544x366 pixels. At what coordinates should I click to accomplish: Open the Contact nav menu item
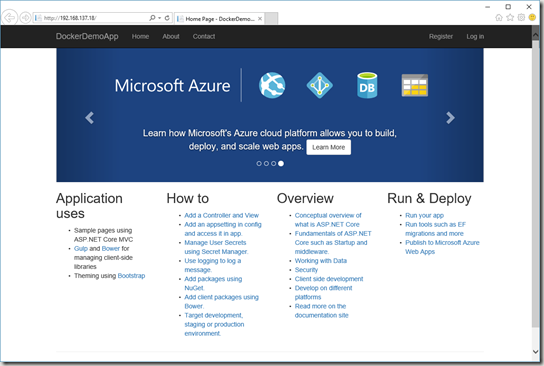point(204,36)
